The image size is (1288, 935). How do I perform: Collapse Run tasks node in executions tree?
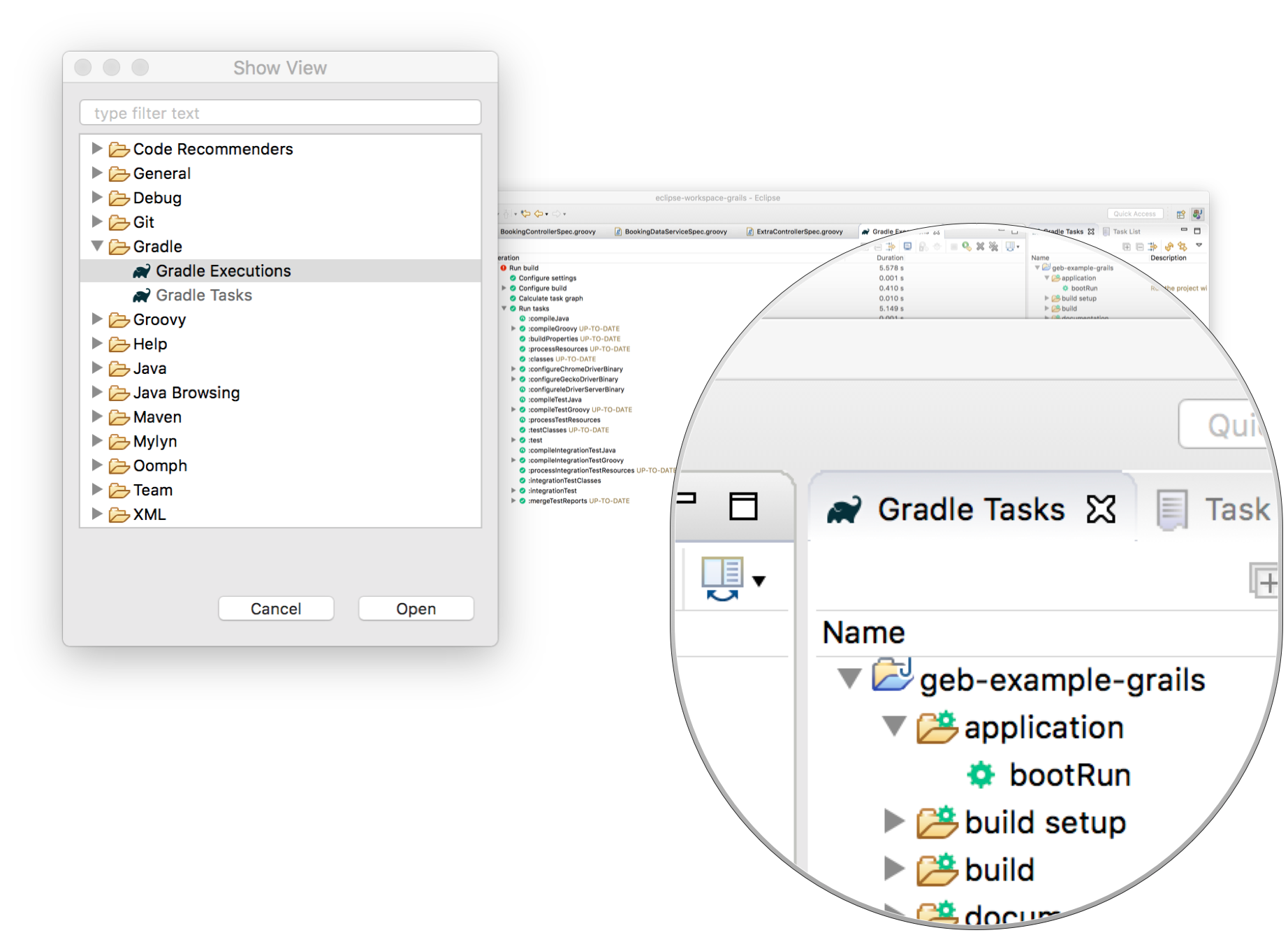click(504, 308)
